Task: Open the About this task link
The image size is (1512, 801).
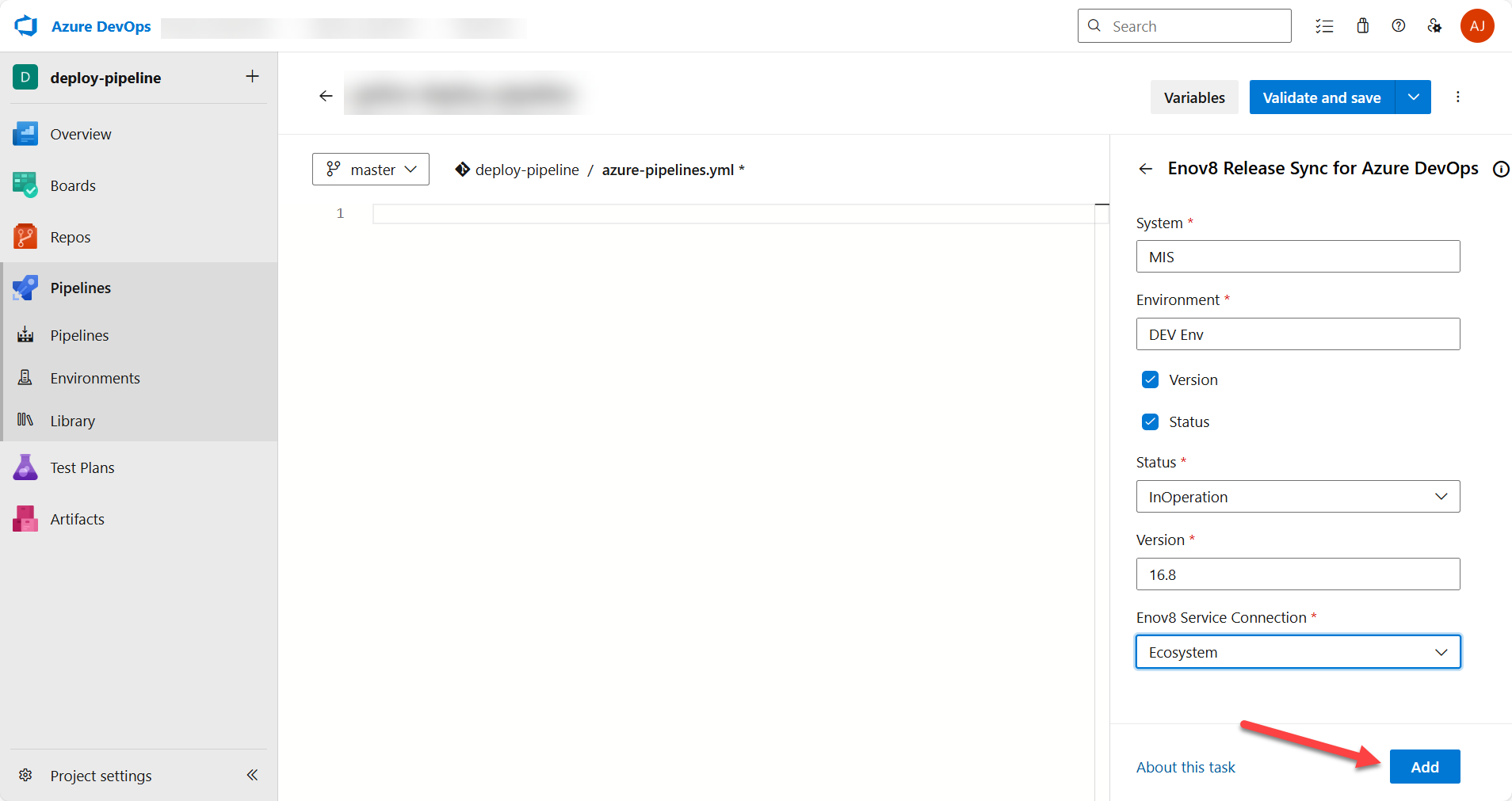Action: tap(1186, 767)
